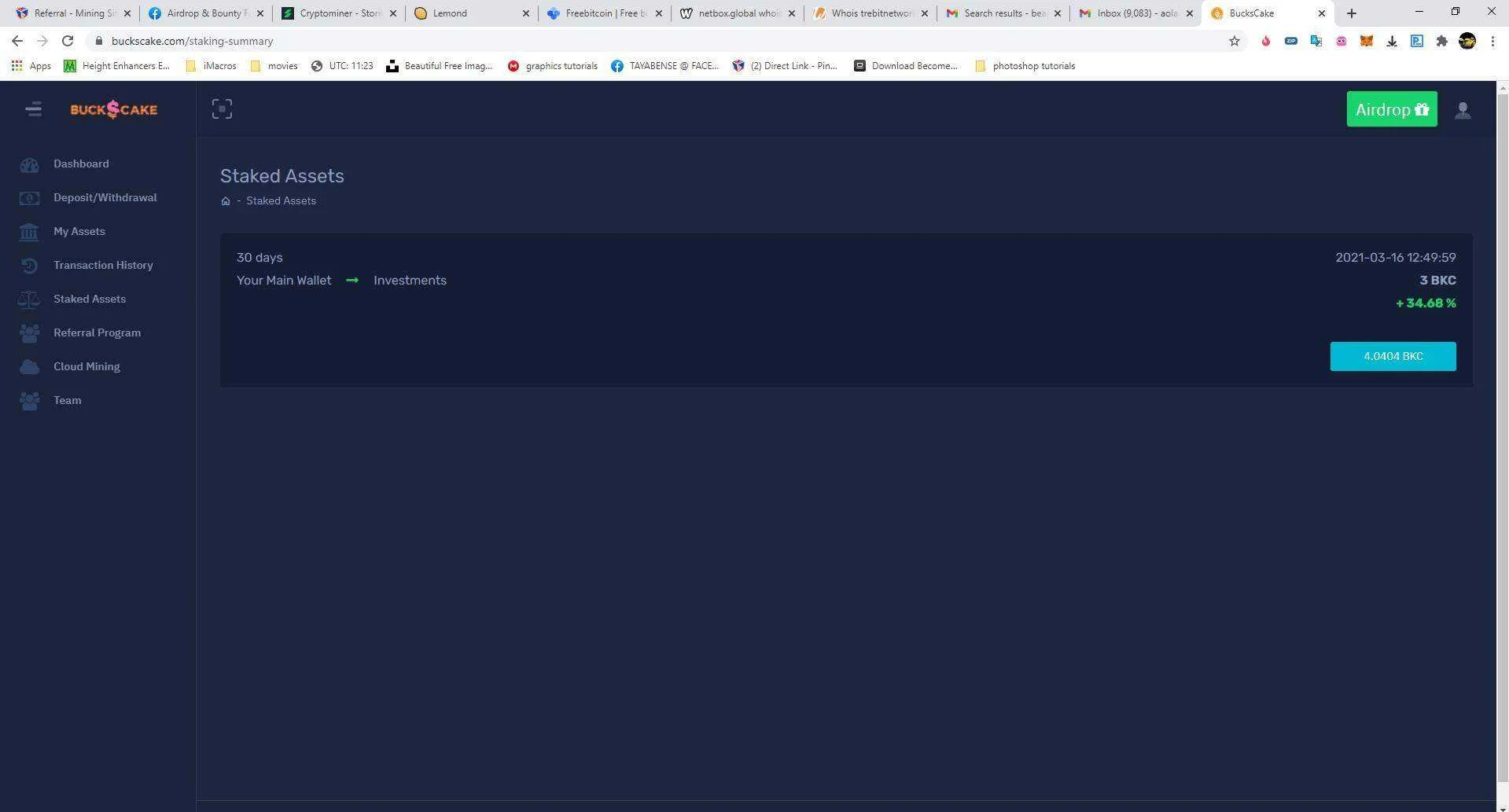Go back with browser back arrow
The width and height of the screenshot is (1509, 812).
(17, 41)
